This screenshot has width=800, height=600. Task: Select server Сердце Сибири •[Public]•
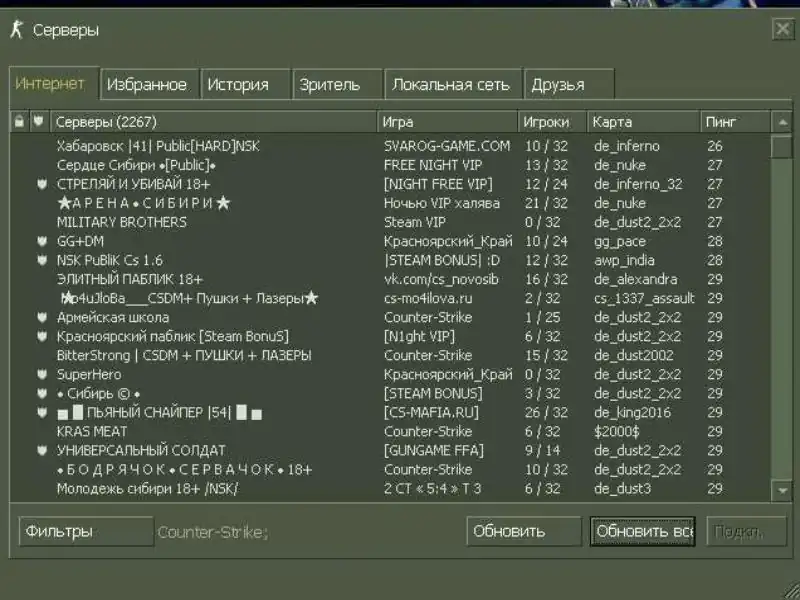click(x=391, y=165)
